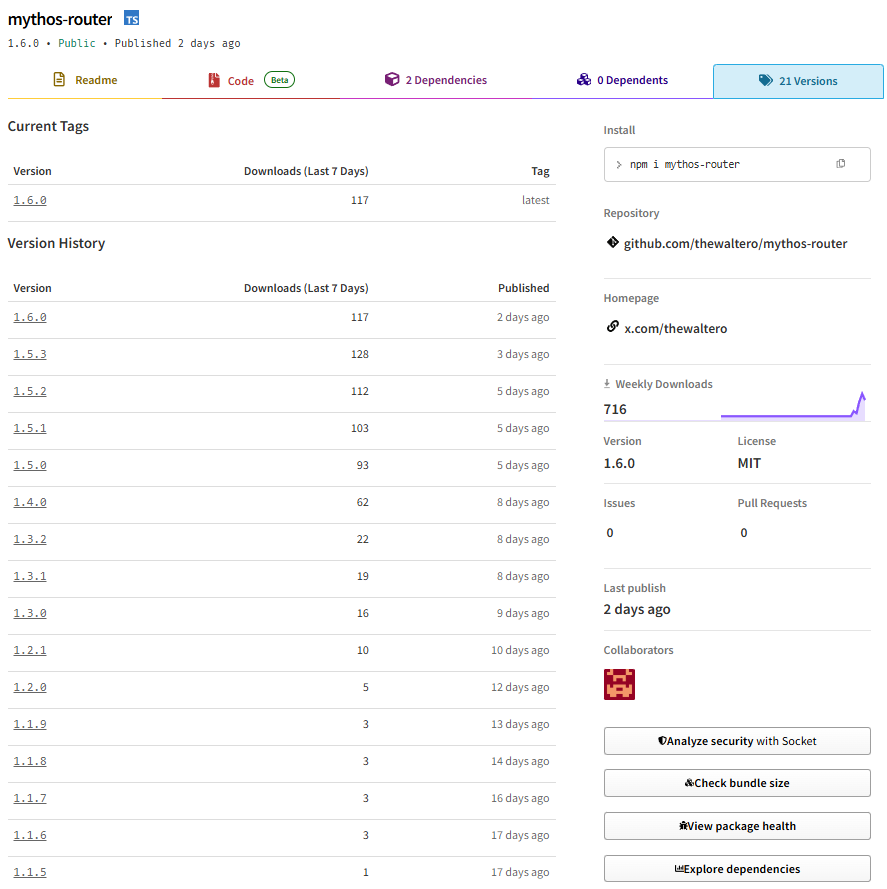Click Check bundle size button
The width and height of the screenshot is (887, 889).
click(x=737, y=783)
